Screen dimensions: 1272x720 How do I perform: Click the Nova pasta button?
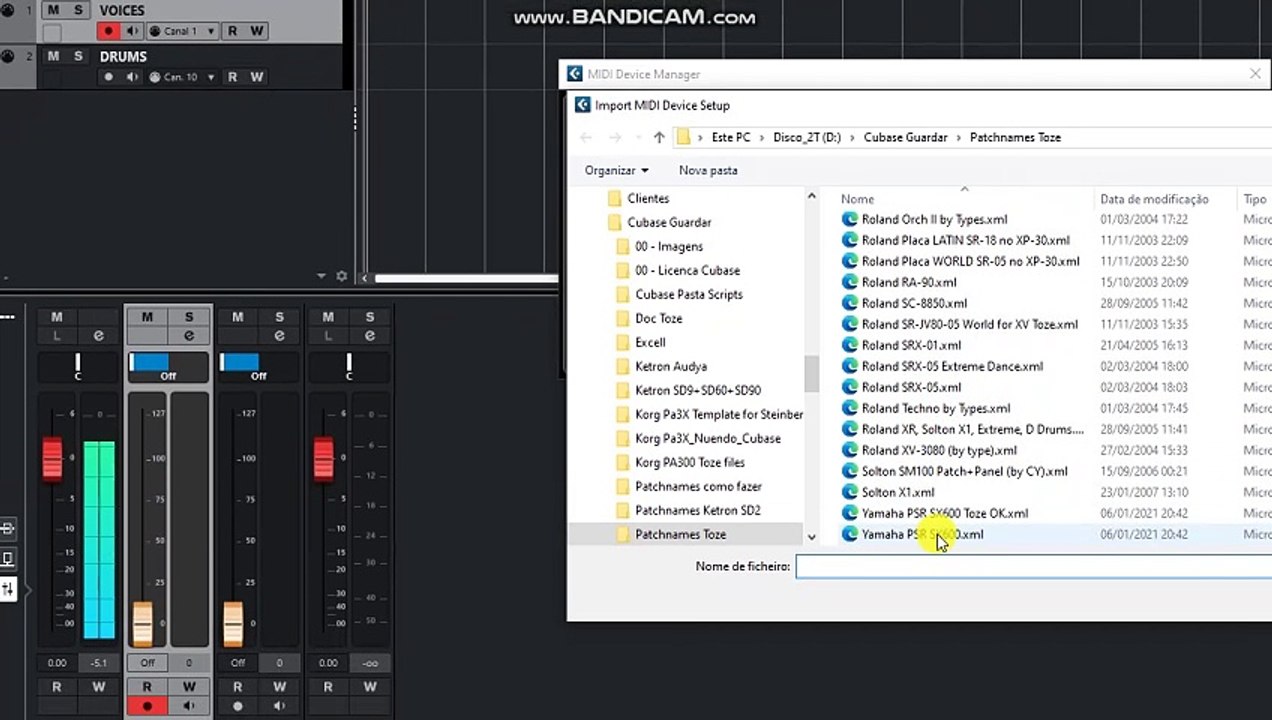point(708,170)
